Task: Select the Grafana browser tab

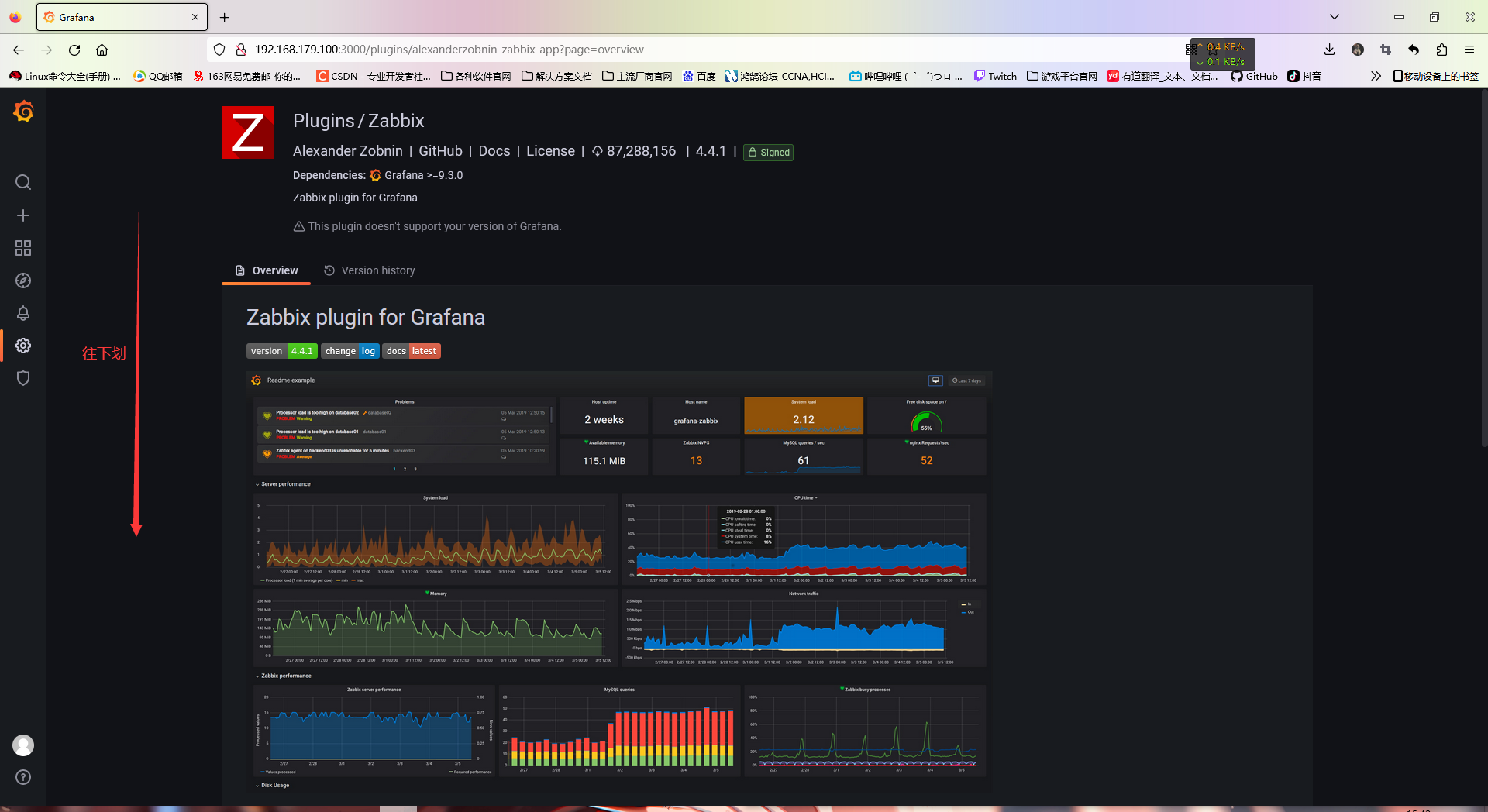Action: tap(122, 17)
